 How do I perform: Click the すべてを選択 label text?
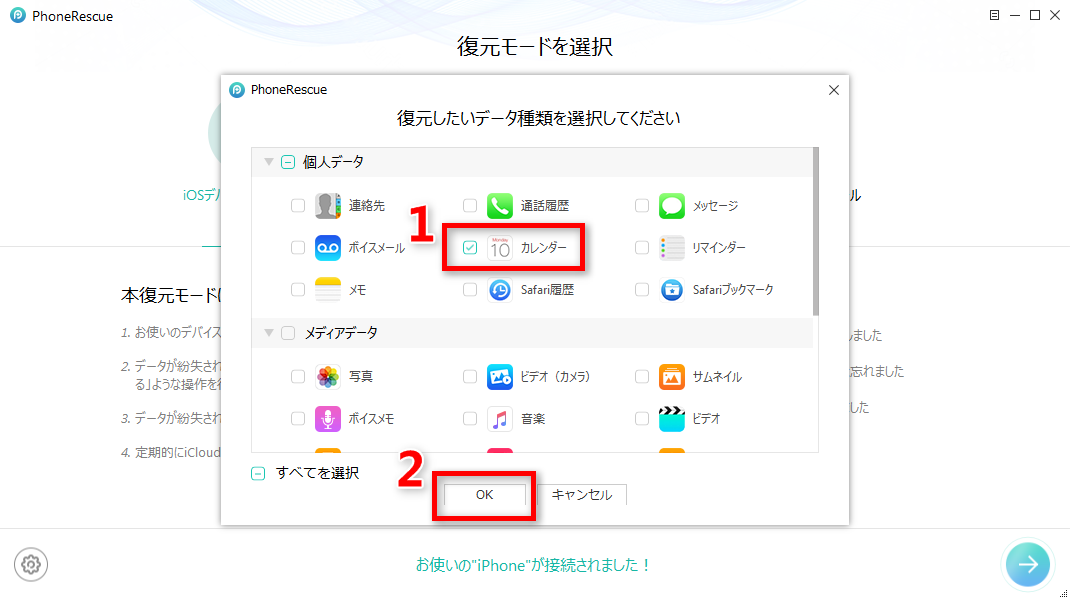point(317,473)
